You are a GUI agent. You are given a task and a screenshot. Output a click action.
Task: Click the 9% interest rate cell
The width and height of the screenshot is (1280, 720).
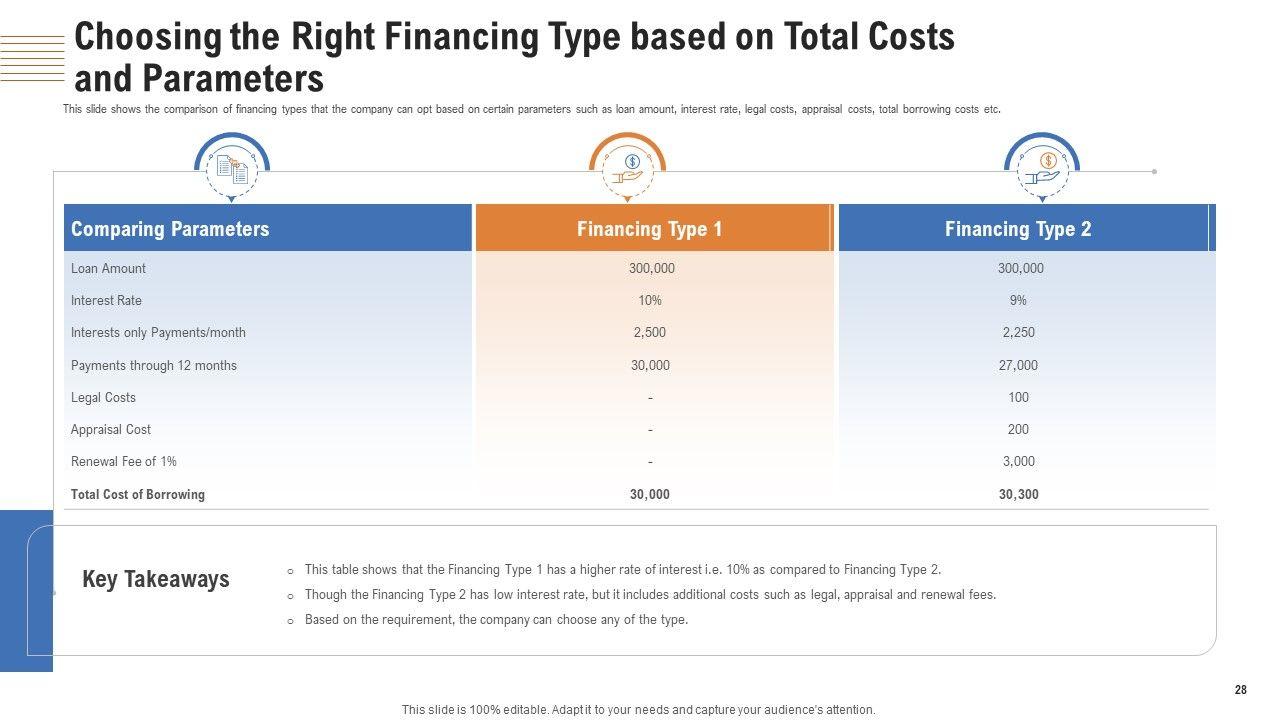(1018, 300)
